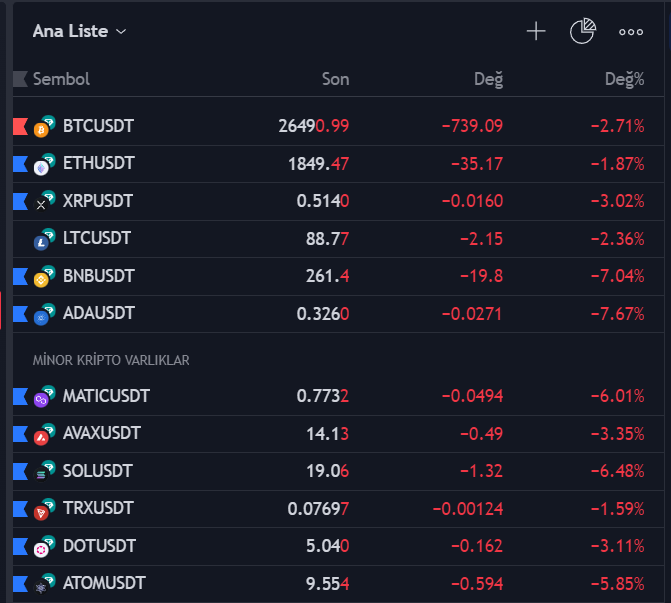Toggle the blue flag on ETHUSDT

tap(20, 163)
